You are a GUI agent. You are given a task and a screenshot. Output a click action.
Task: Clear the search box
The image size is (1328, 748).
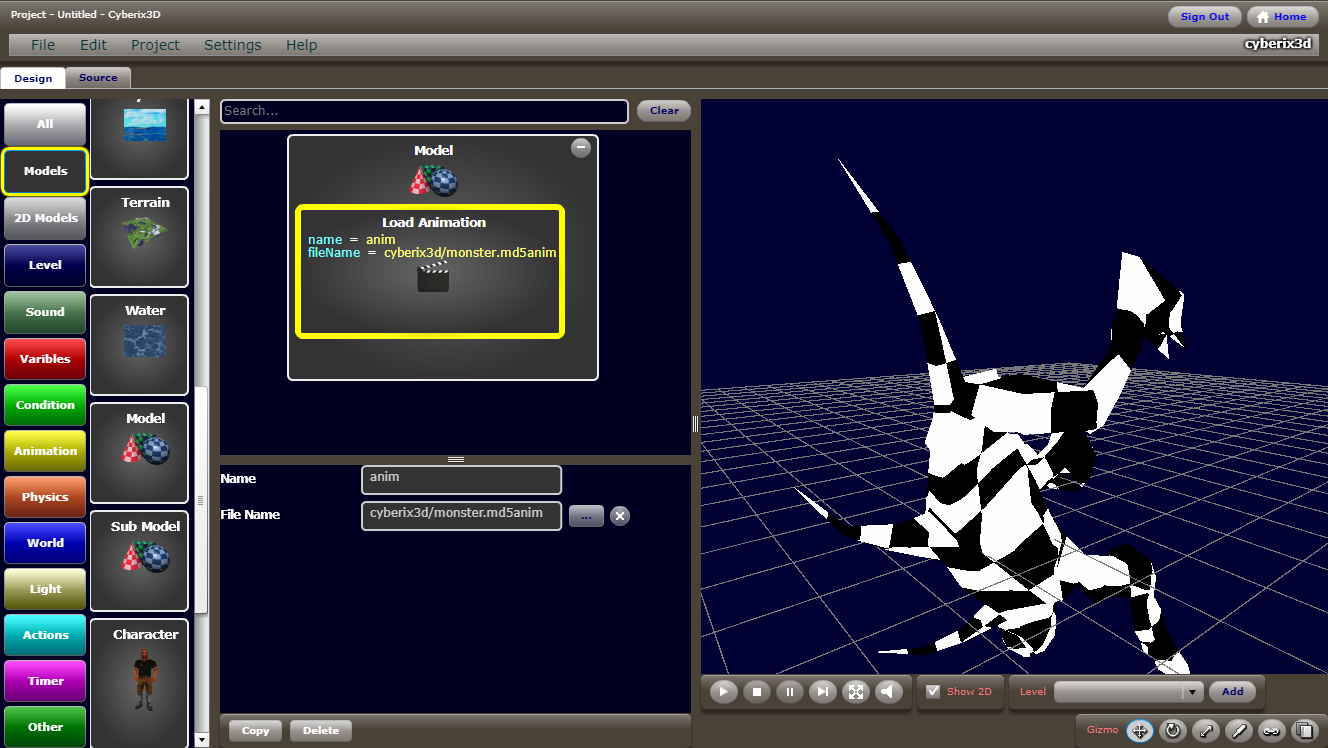click(x=664, y=111)
